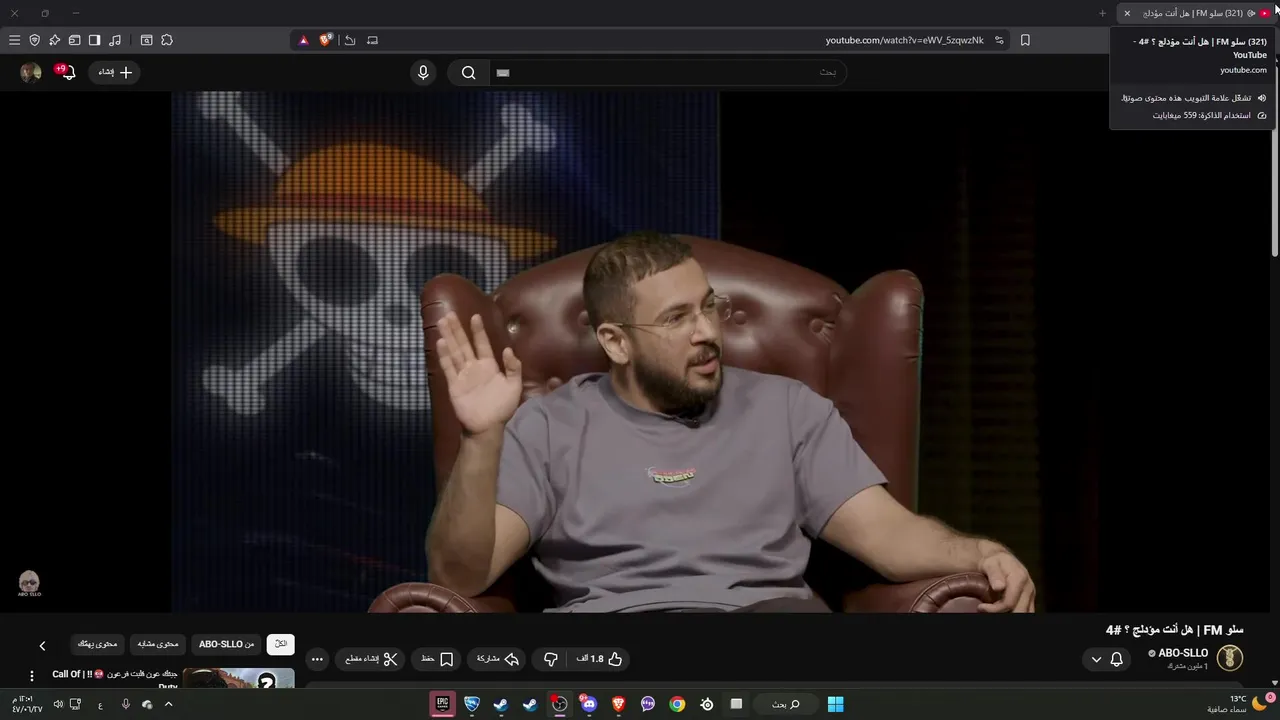Screen dimensions: 1280x720
Task: Start voice search with the microphone icon
Action: coord(423,72)
